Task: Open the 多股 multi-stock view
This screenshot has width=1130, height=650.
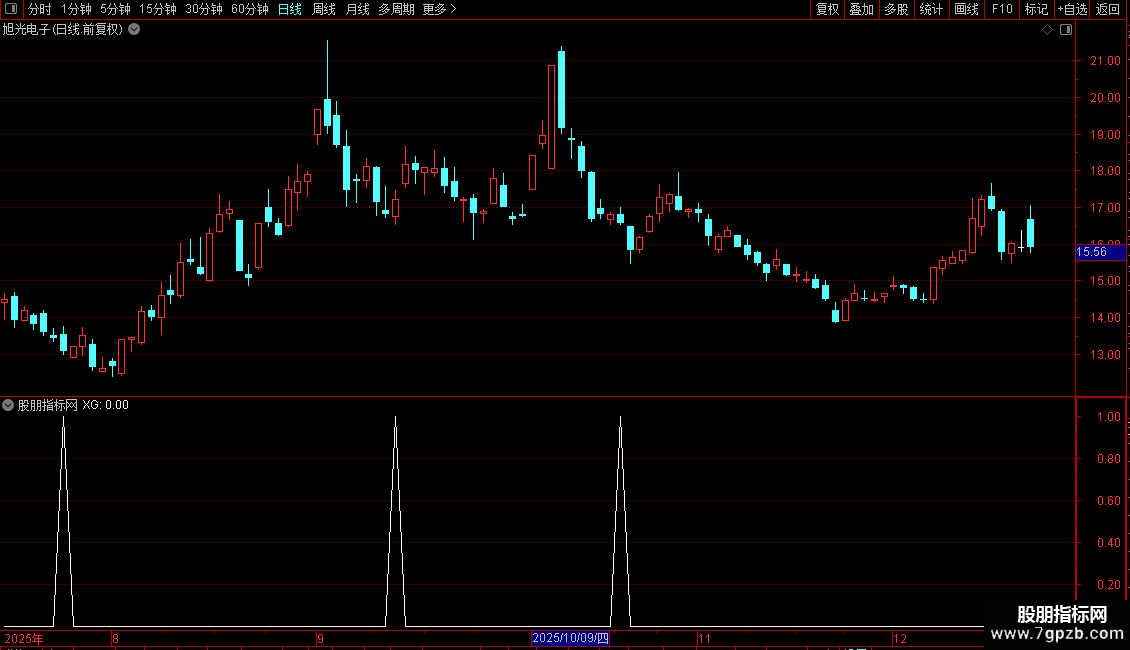Action: click(896, 9)
